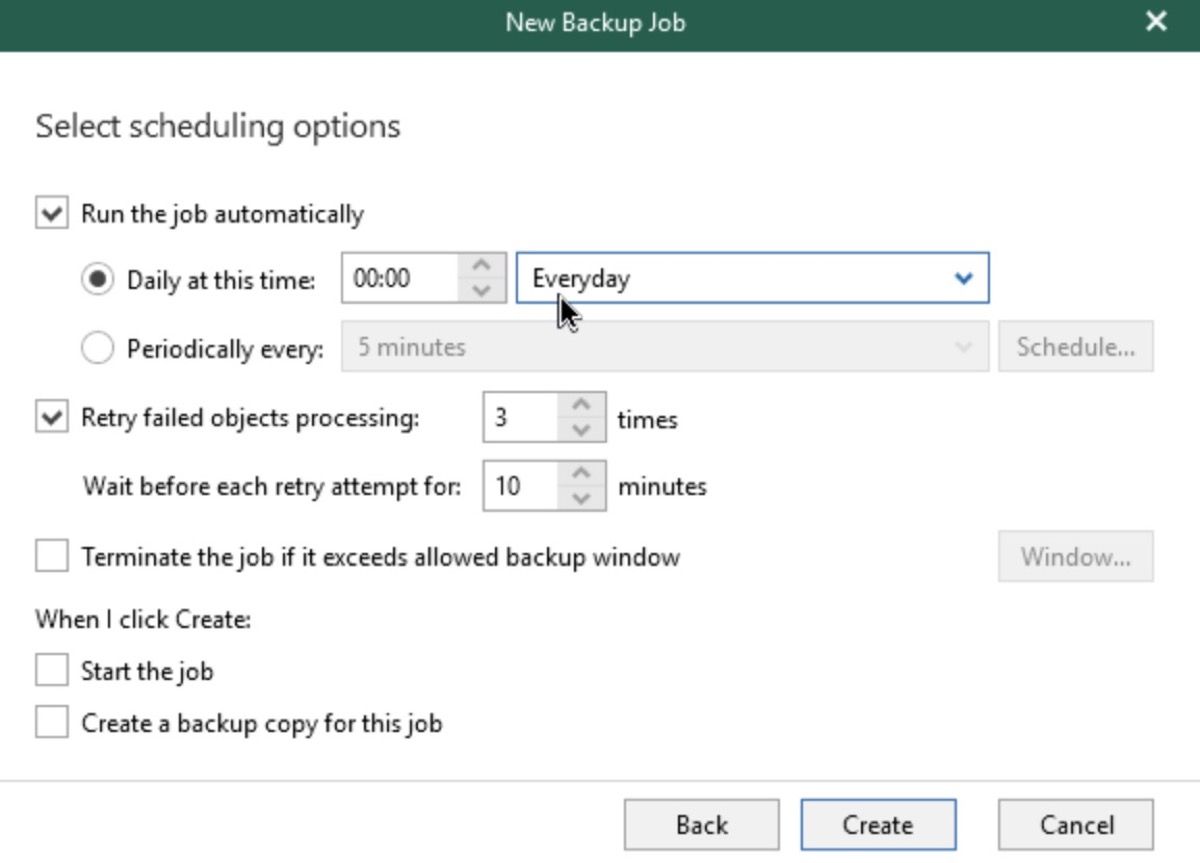Enable Create a backup copy for this job
Viewport: 1200px width, 863px height.
tap(52, 722)
